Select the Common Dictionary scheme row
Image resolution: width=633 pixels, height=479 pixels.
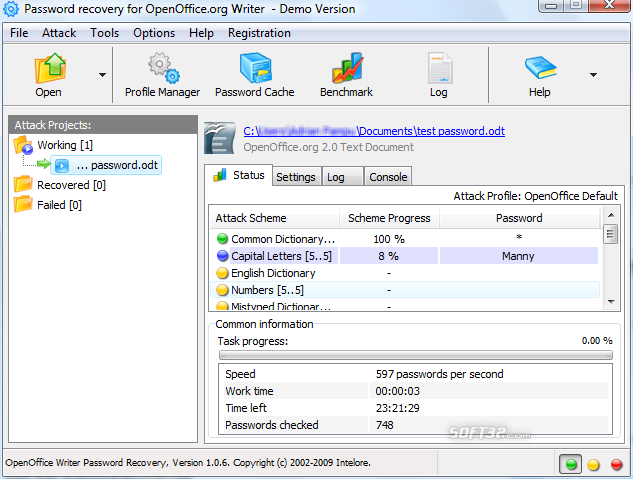point(405,239)
